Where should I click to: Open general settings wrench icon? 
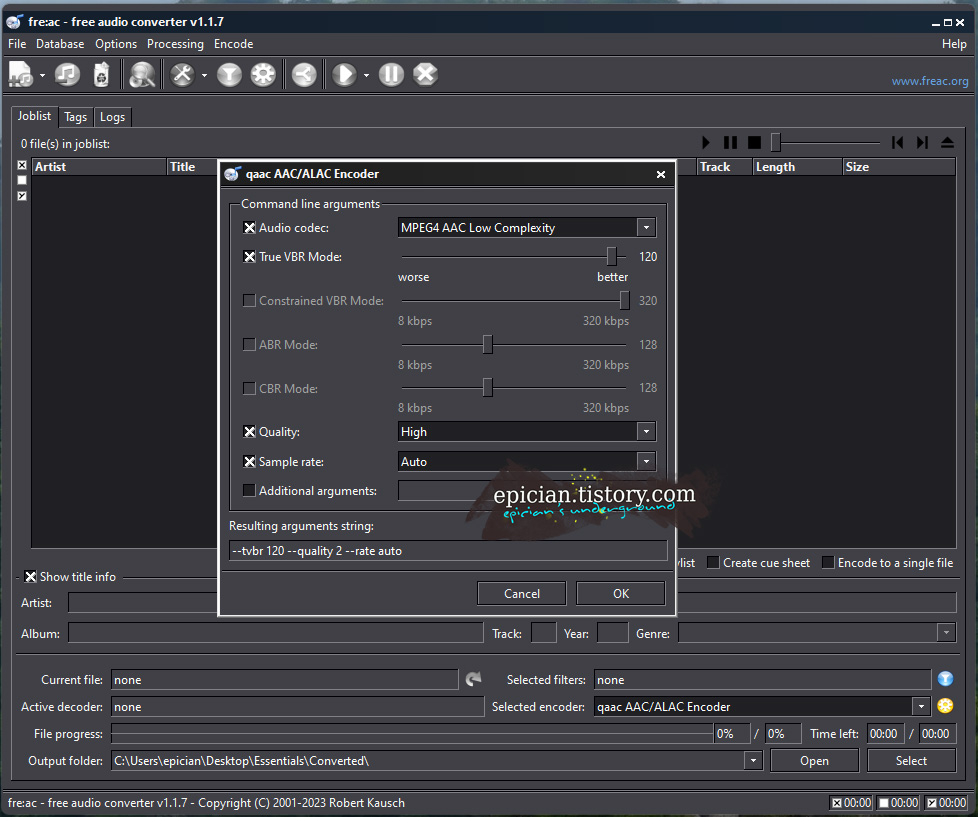(x=182, y=75)
